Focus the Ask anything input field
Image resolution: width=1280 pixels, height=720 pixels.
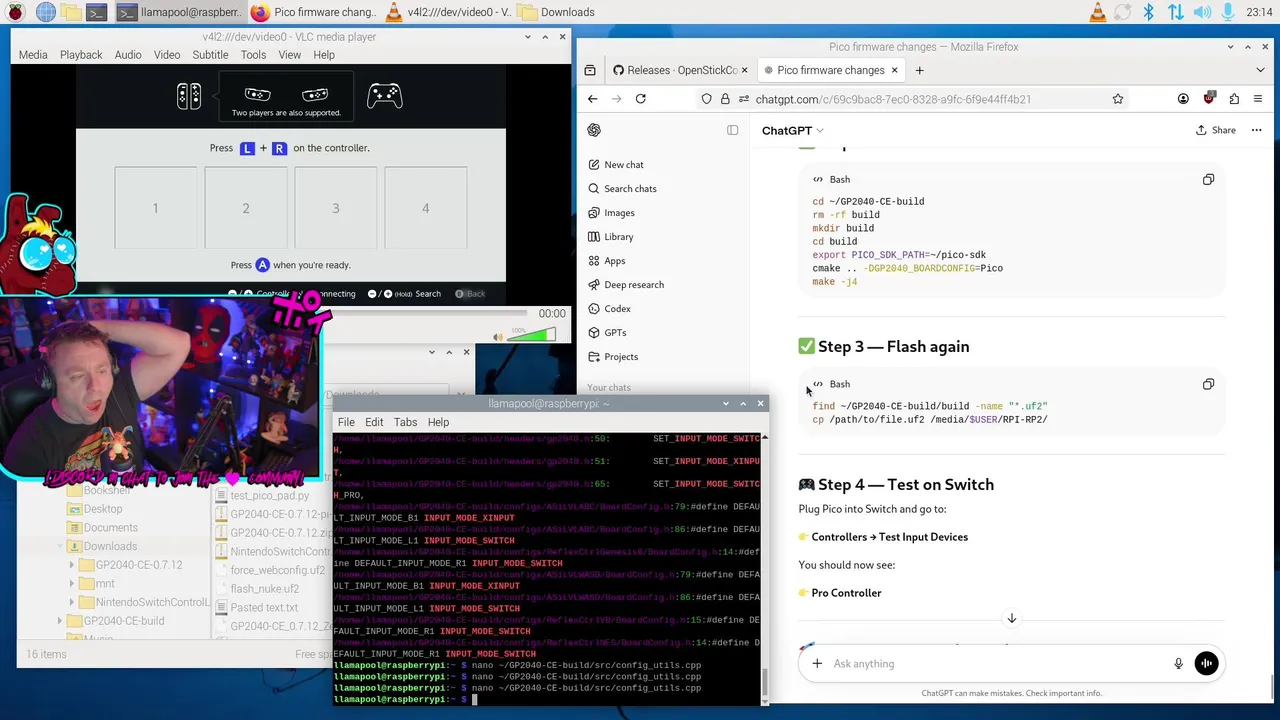[x=997, y=664]
